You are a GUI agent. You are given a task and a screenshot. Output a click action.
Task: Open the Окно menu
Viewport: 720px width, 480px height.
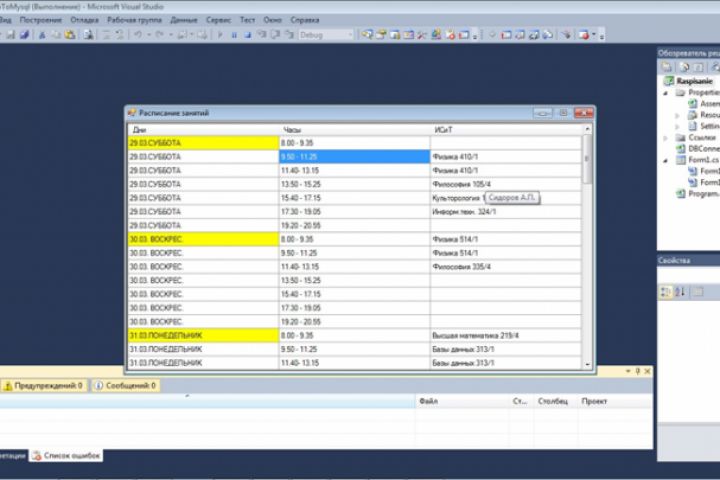tap(272, 20)
